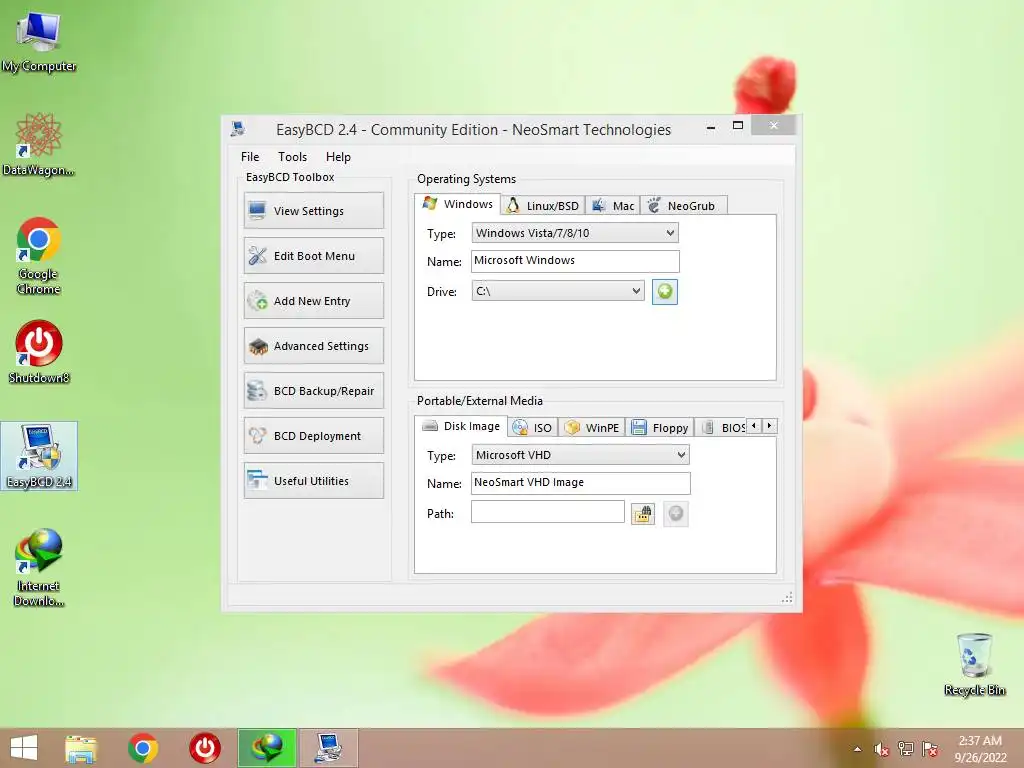Select the Windows operating systems tab
This screenshot has width=1024, height=768.
[x=458, y=204]
